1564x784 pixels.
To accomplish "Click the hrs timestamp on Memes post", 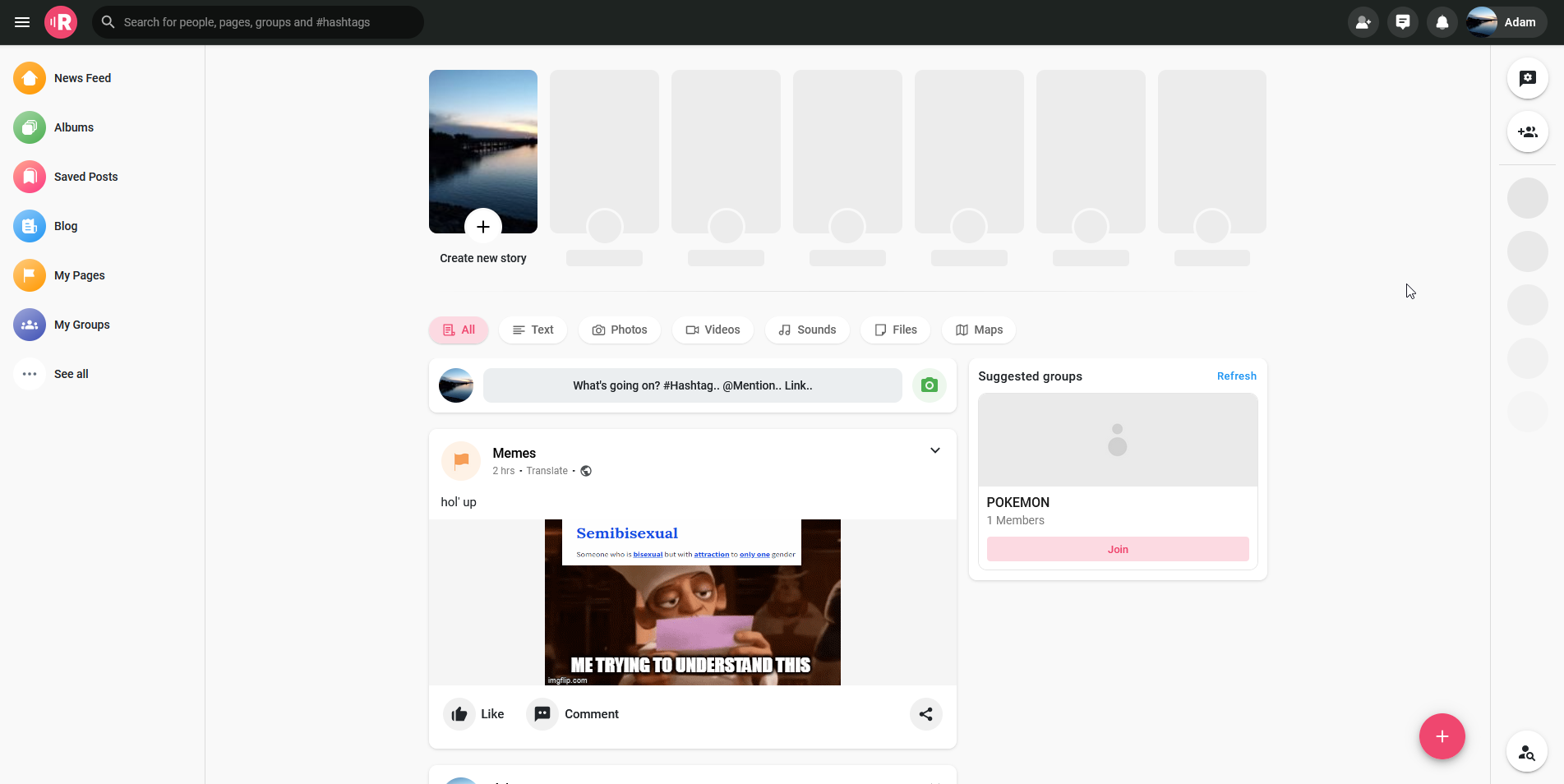I will [504, 471].
